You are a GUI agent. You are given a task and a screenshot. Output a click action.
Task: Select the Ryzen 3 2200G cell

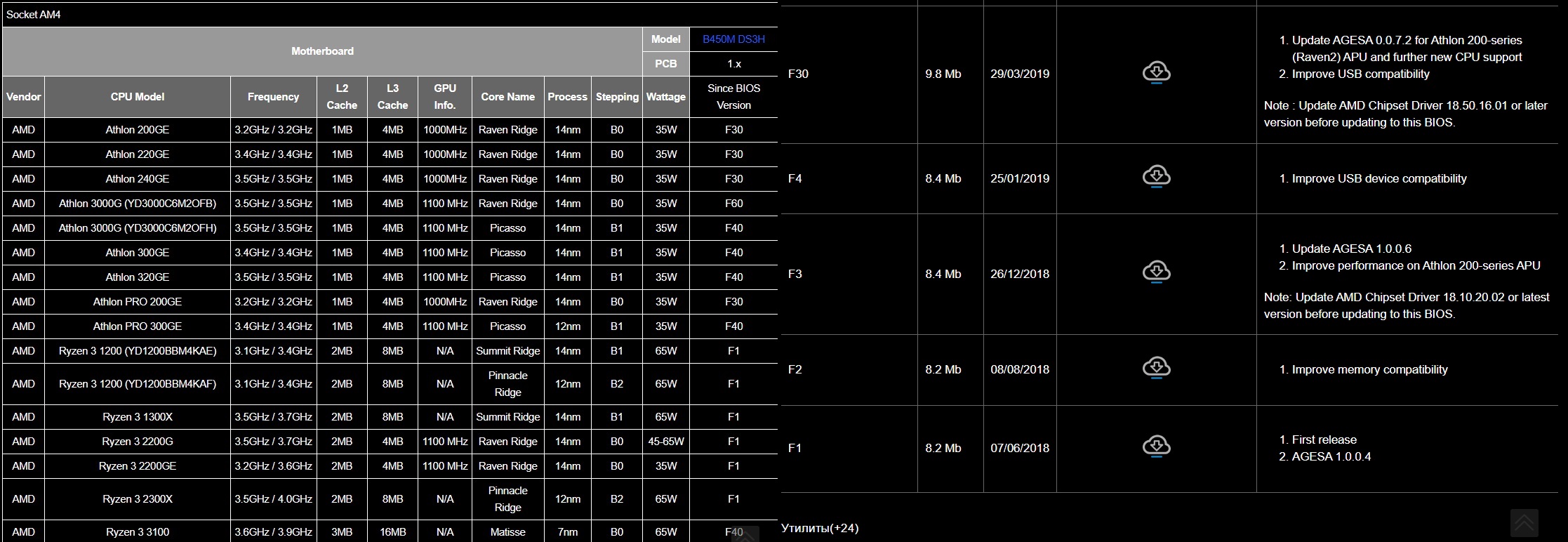coord(138,442)
